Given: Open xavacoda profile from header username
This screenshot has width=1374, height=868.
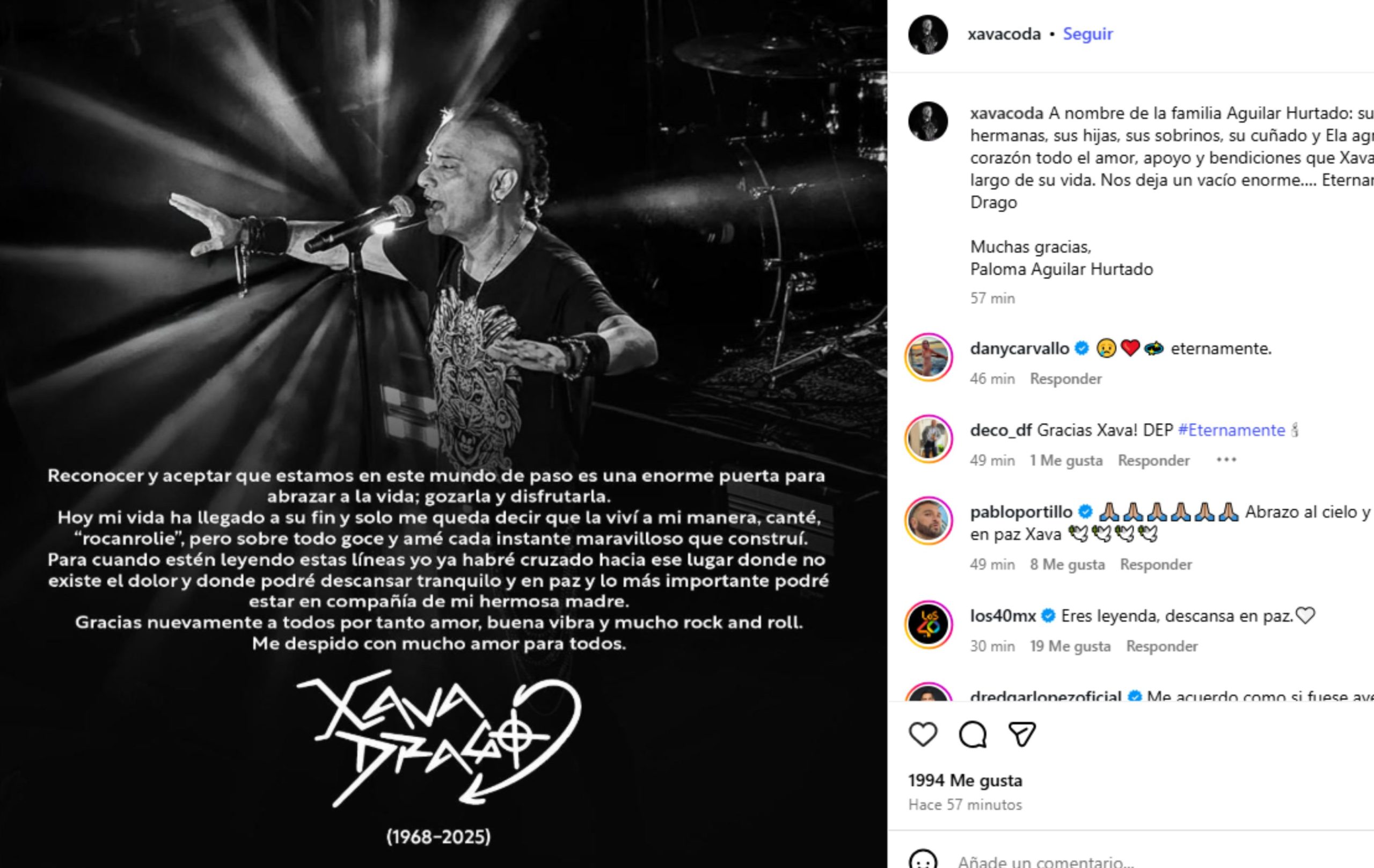Looking at the screenshot, I should pos(1004,34).
